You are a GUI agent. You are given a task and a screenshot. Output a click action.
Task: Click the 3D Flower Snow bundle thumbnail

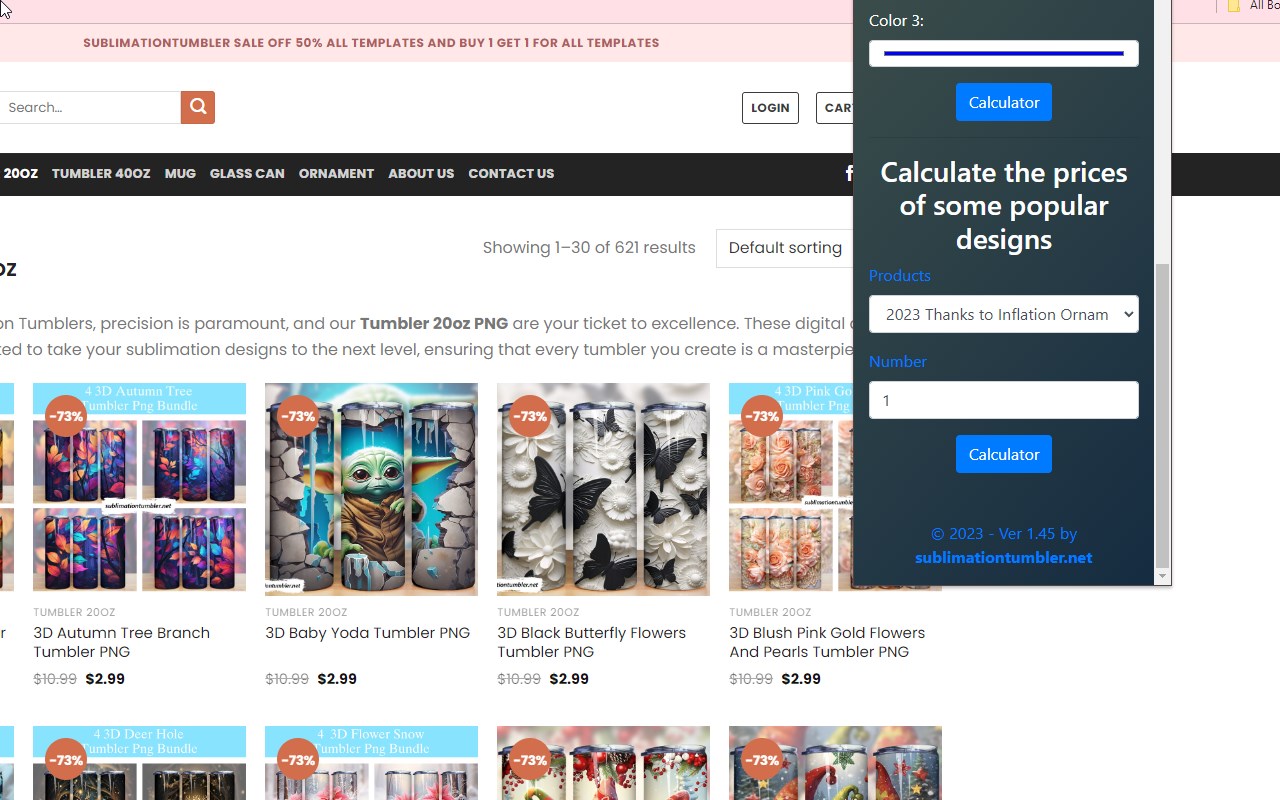tap(371, 763)
